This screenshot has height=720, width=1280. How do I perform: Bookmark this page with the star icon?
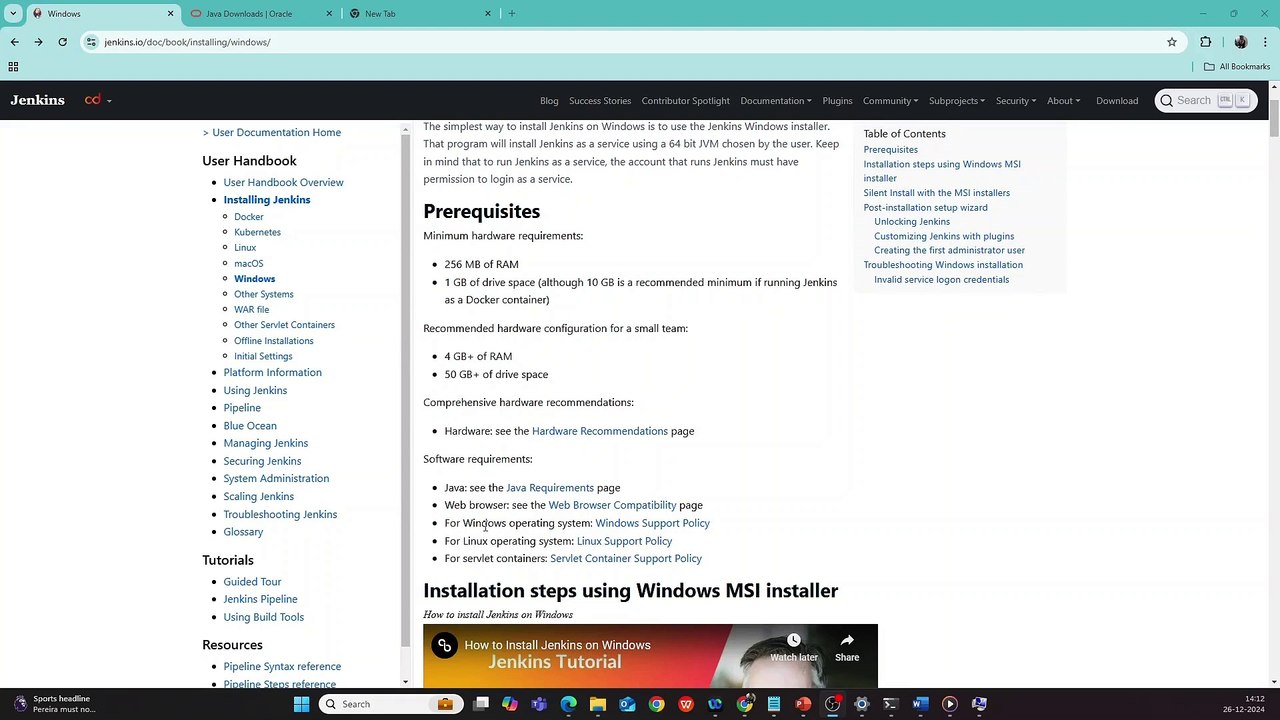pos(1172,42)
